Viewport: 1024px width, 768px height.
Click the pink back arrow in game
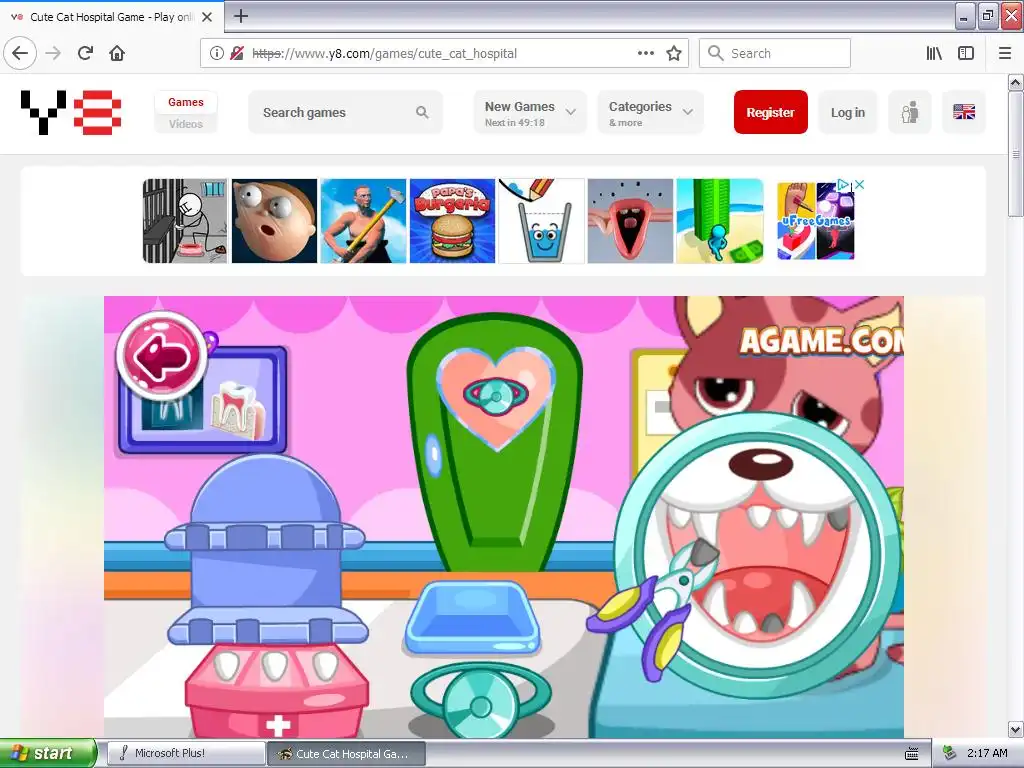pos(162,356)
